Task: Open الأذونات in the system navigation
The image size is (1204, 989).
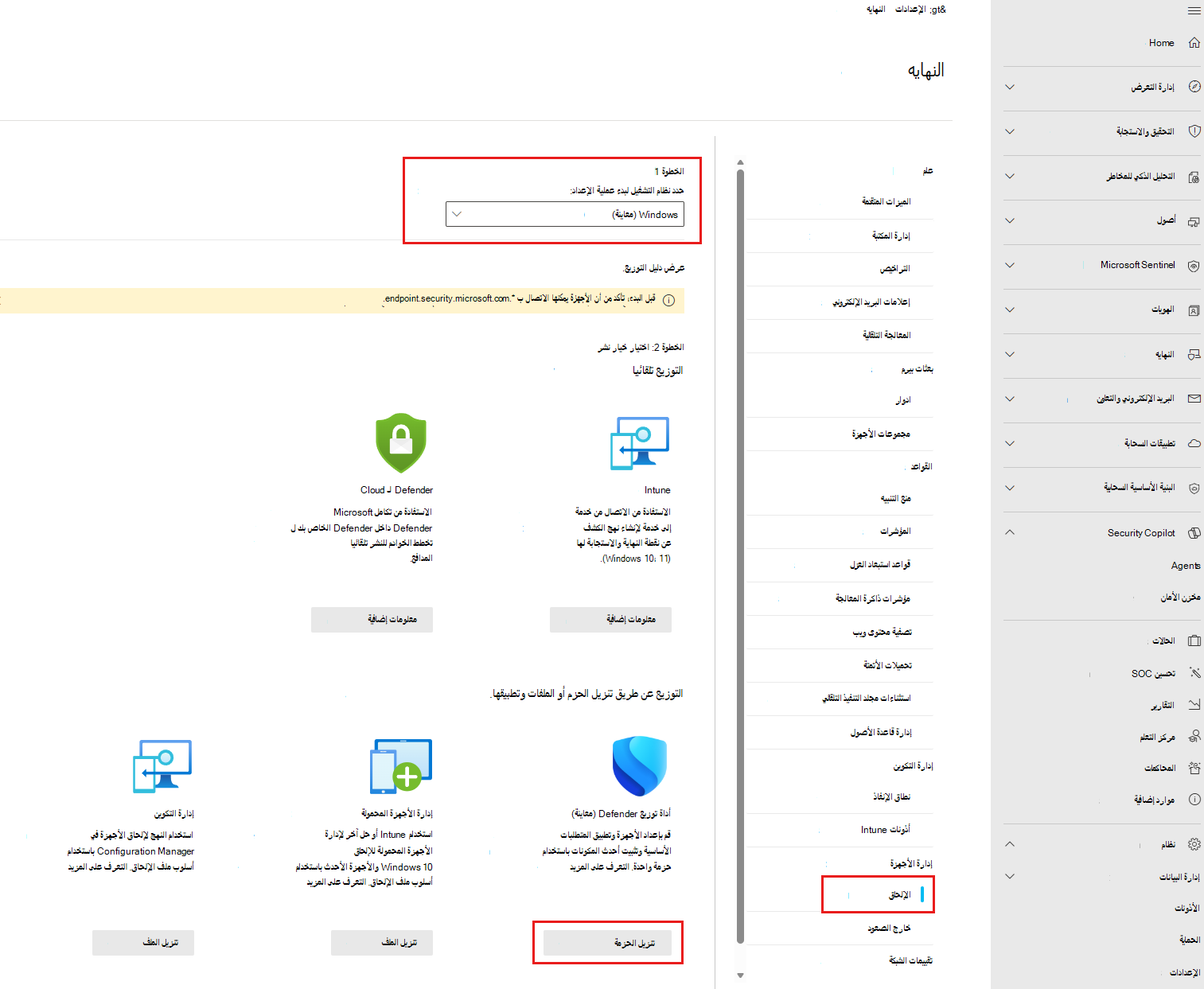Action: tap(1187, 908)
